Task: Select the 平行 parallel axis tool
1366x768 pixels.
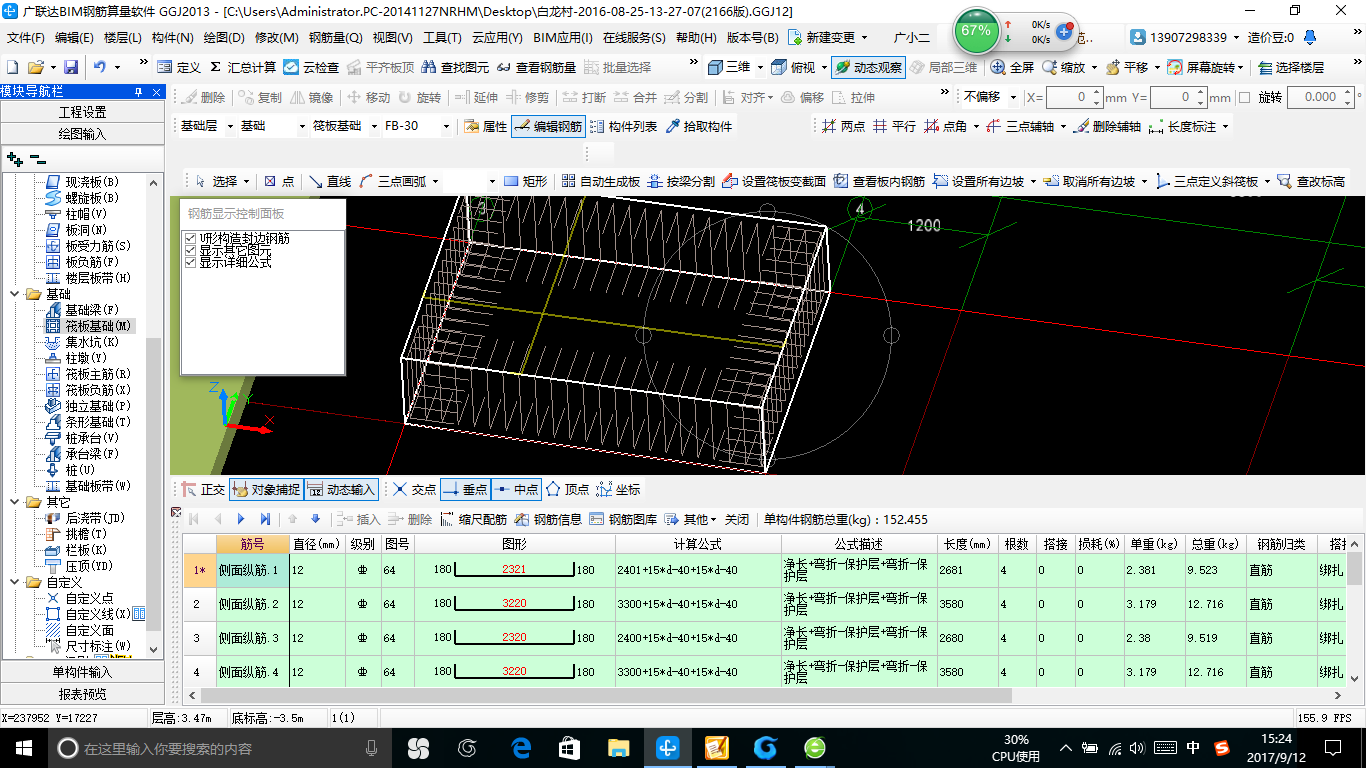Action: (894, 126)
